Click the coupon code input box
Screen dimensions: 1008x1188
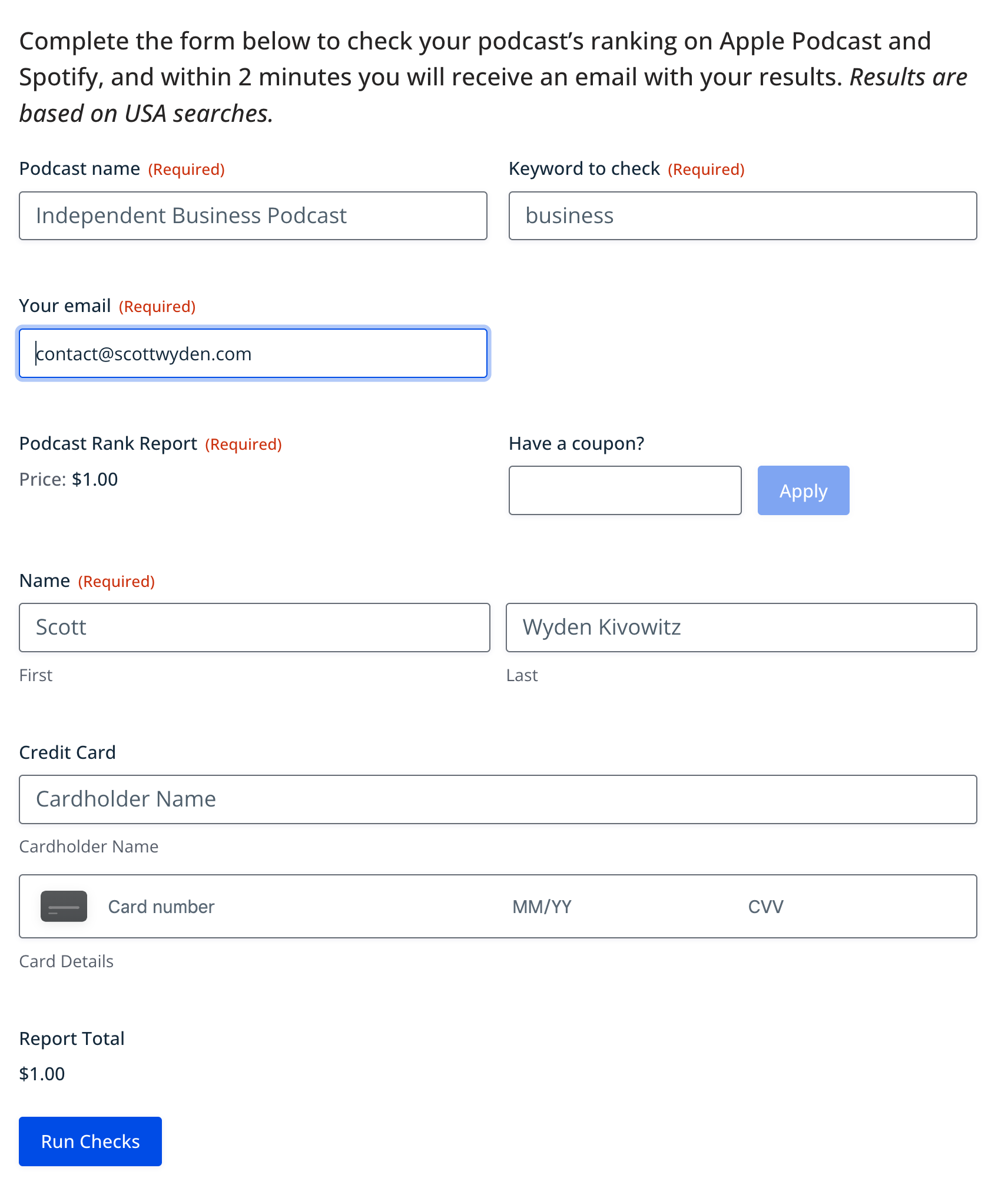coord(625,490)
